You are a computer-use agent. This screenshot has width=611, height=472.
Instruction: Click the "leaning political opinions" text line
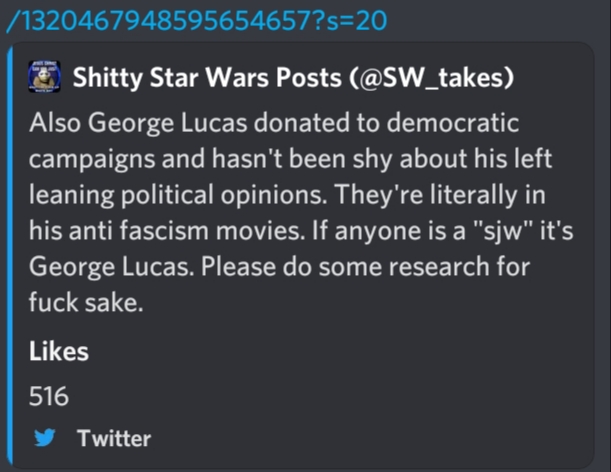tap(178, 195)
